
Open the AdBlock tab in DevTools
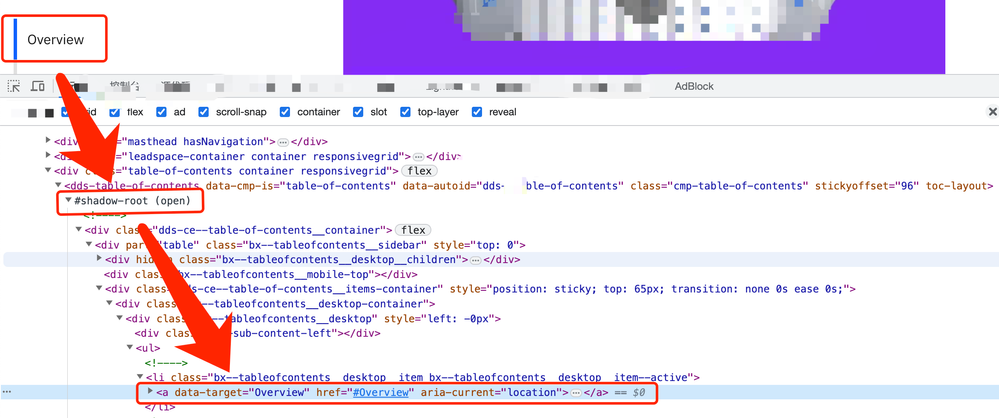694,87
